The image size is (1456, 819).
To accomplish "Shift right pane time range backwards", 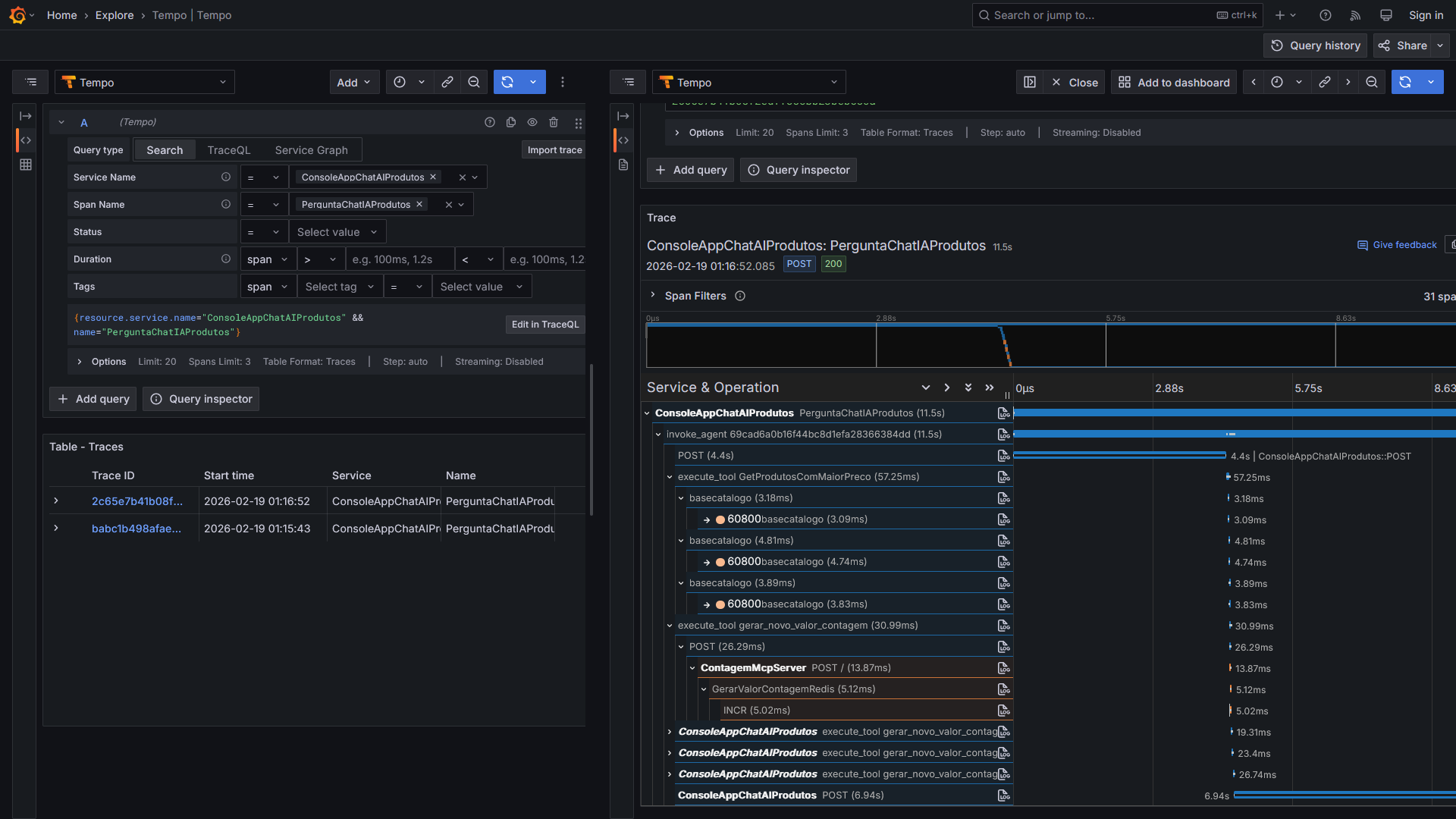I will pyautogui.click(x=1254, y=82).
